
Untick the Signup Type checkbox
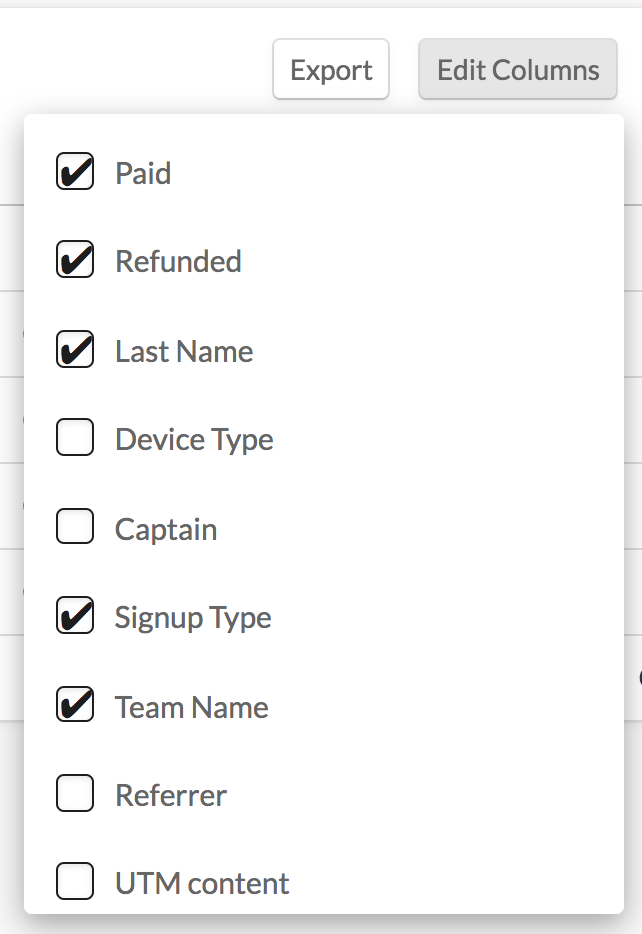click(x=75, y=616)
